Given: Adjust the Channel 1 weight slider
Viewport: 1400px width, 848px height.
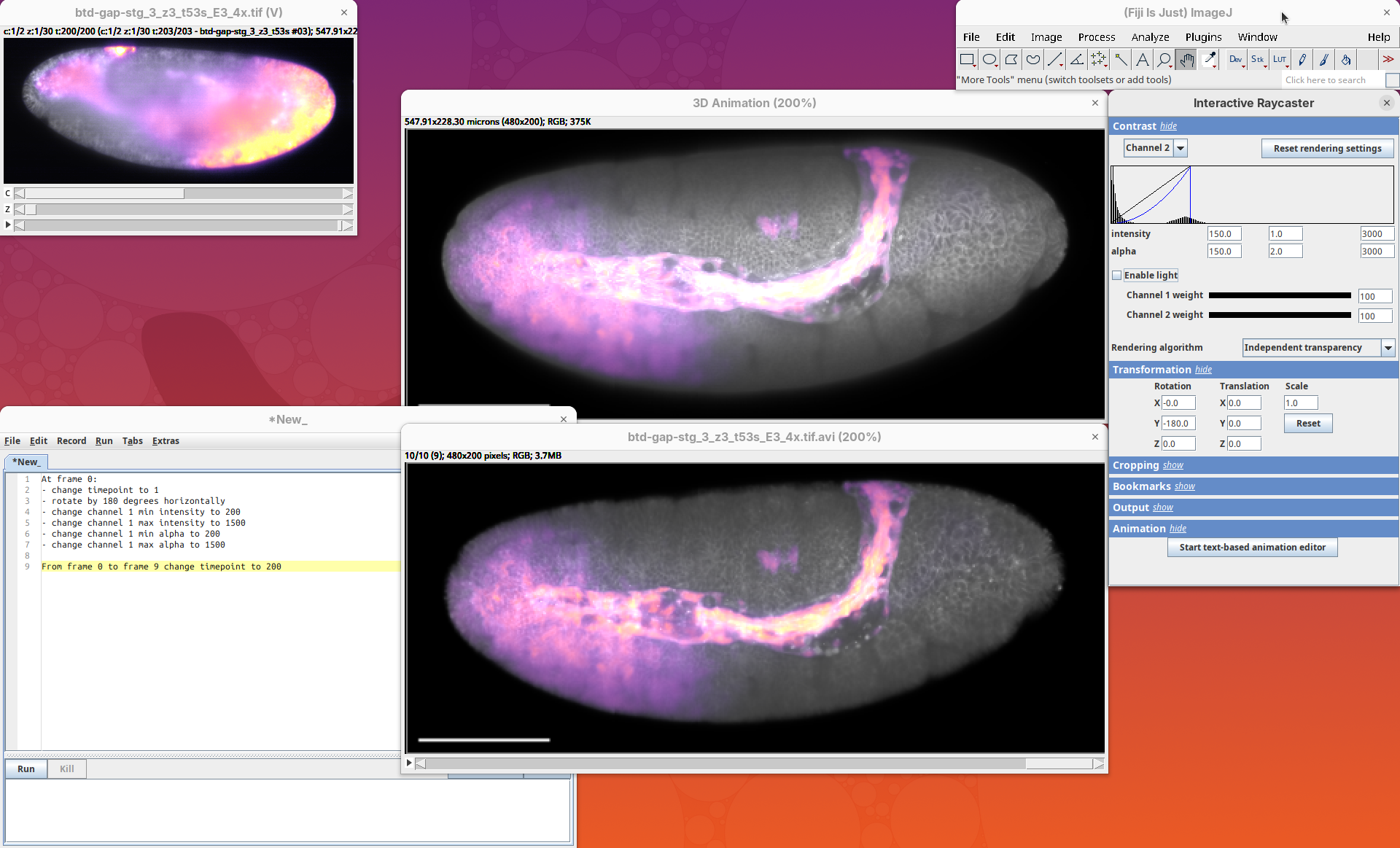Looking at the screenshot, I should (1280, 295).
